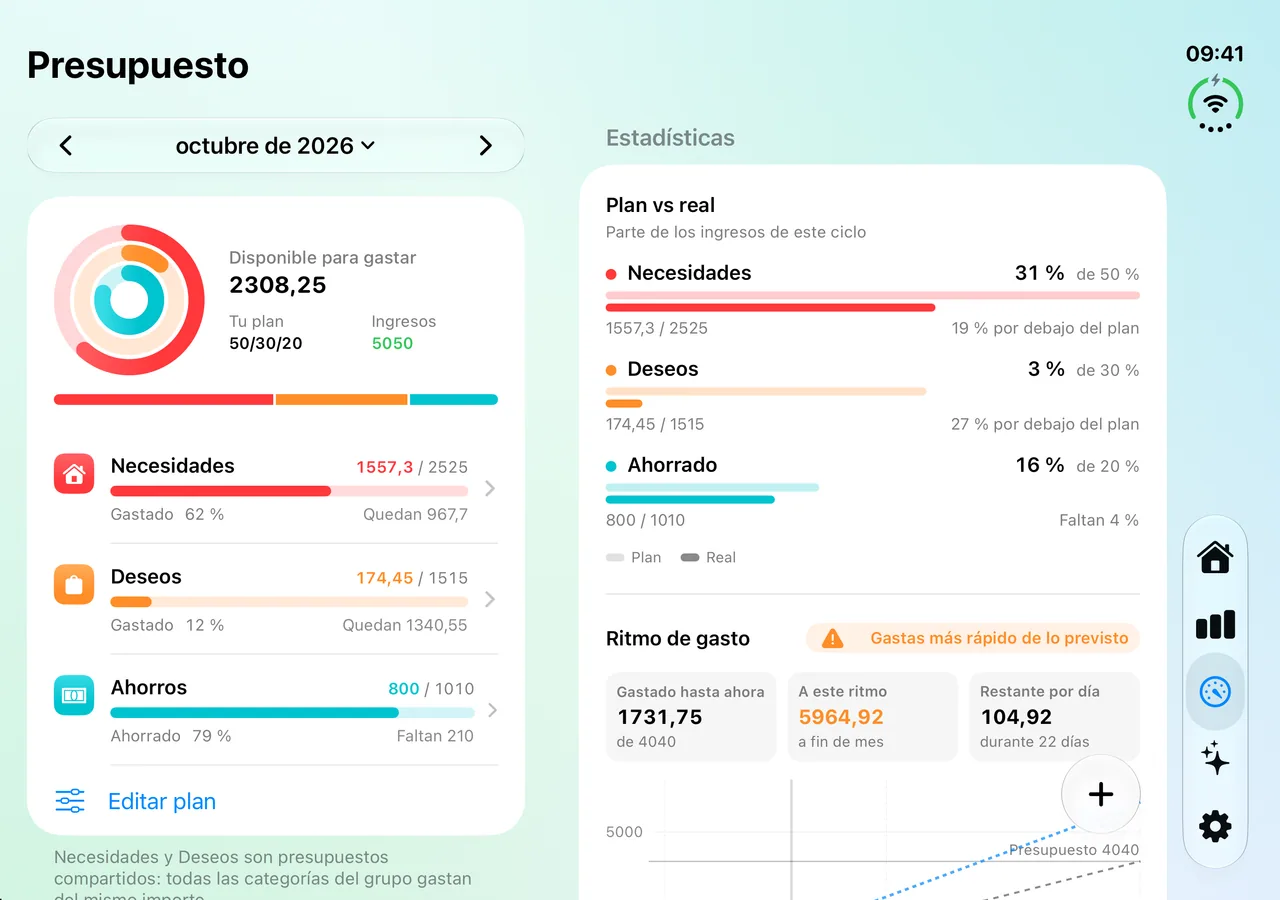
Task: Select Deseos in Plan vs real
Action: click(x=873, y=397)
